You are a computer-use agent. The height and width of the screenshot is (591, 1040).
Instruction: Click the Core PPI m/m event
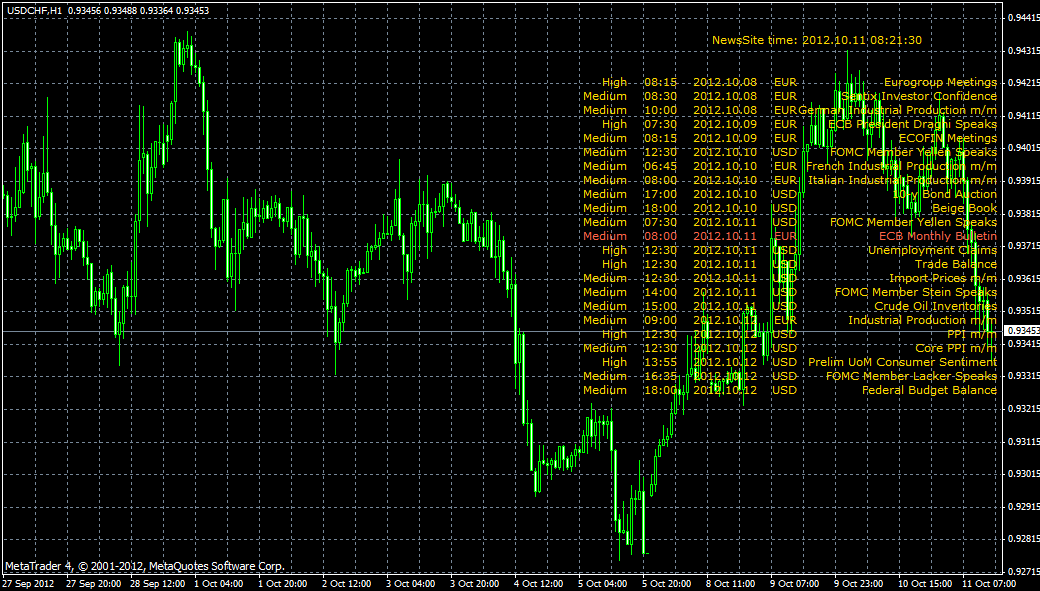pyautogui.click(x=956, y=348)
